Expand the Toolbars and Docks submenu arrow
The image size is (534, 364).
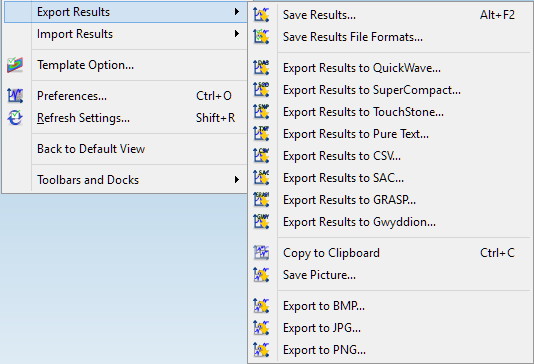coord(237,179)
